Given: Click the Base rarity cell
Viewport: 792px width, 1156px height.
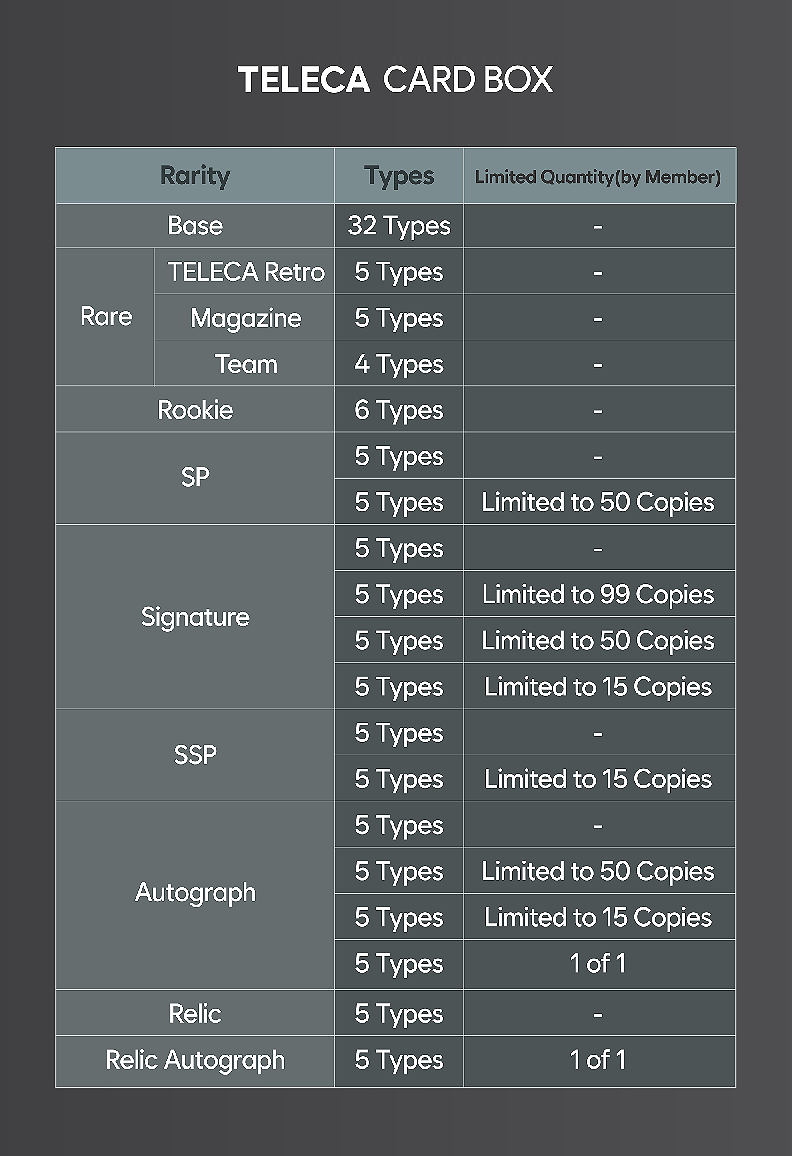Looking at the screenshot, I should coord(195,226).
